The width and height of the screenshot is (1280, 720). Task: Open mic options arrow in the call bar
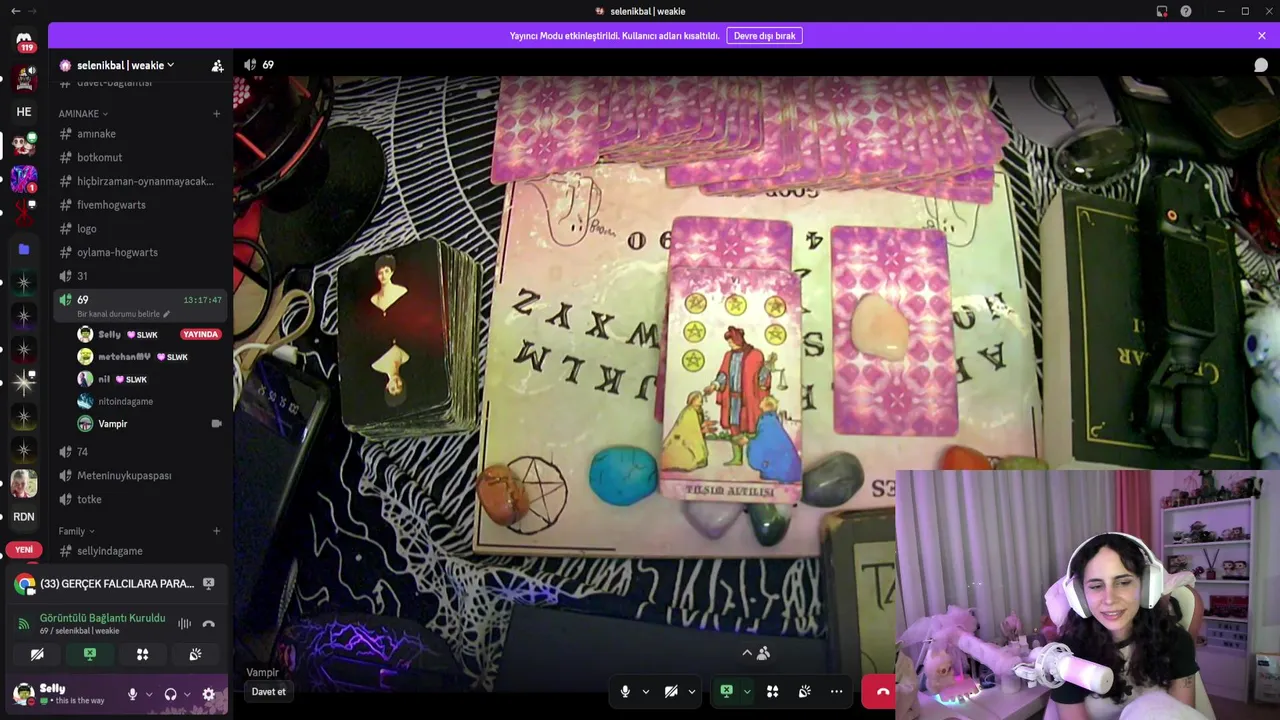[645, 691]
